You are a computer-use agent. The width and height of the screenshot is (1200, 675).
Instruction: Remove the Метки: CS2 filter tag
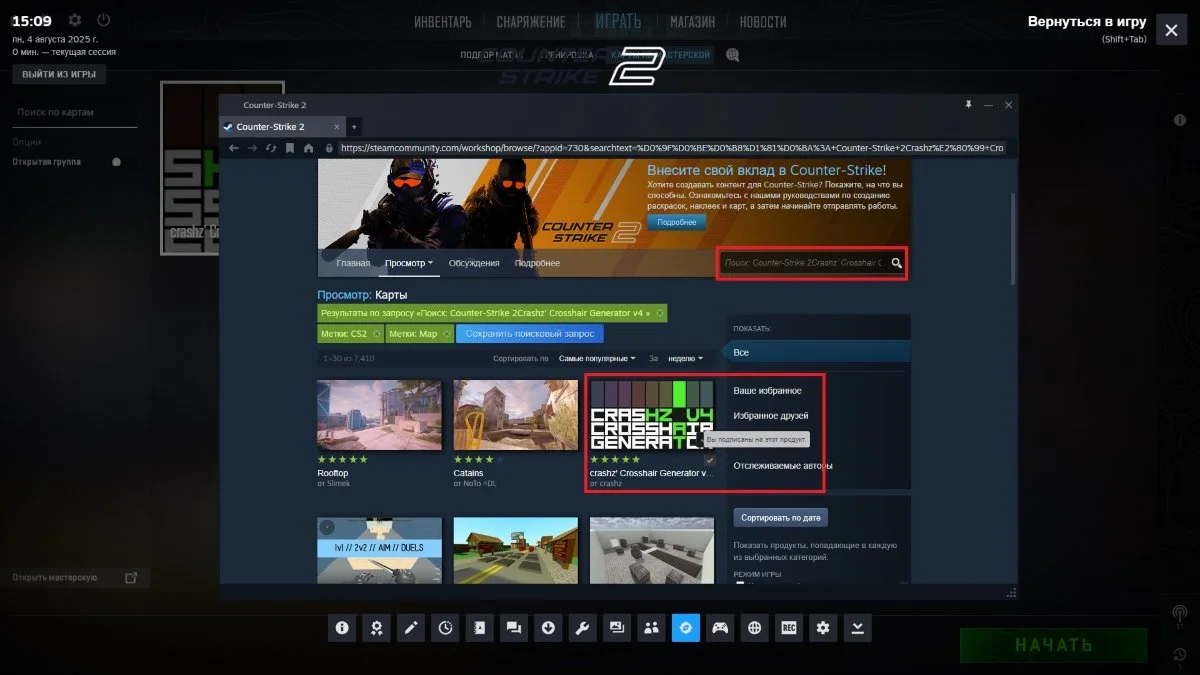pyautogui.click(x=377, y=334)
